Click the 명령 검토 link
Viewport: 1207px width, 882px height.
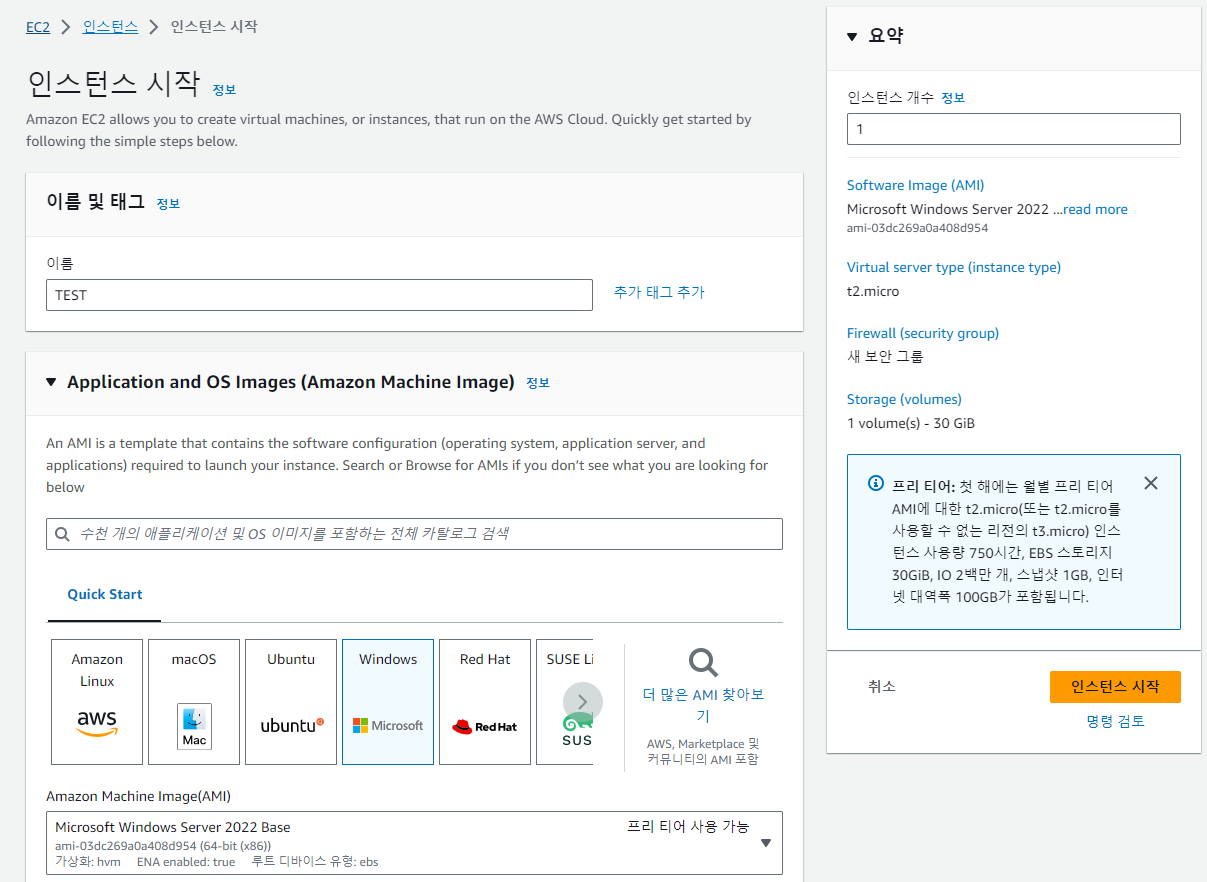1115,721
